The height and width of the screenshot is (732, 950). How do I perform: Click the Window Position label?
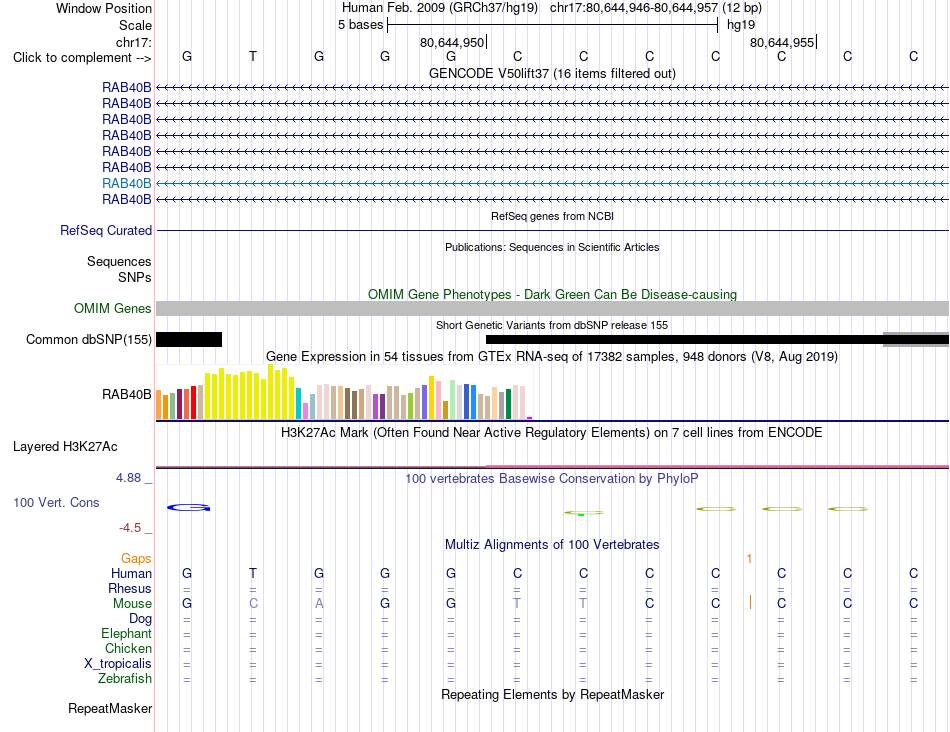pos(104,8)
